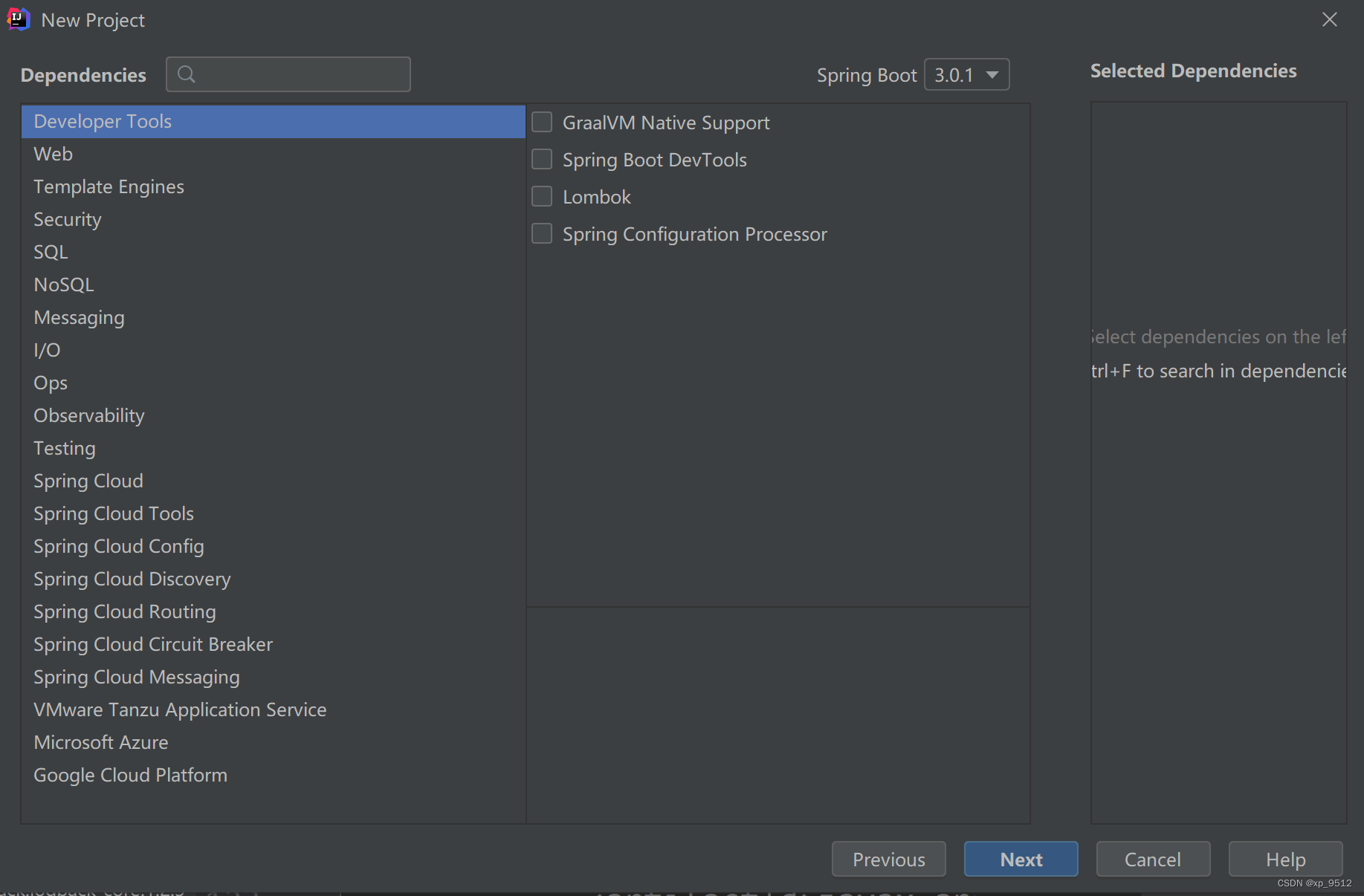Viewport: 1364px width, 896px height.
Task: Click the Previous button
Action: click(889, 860)
